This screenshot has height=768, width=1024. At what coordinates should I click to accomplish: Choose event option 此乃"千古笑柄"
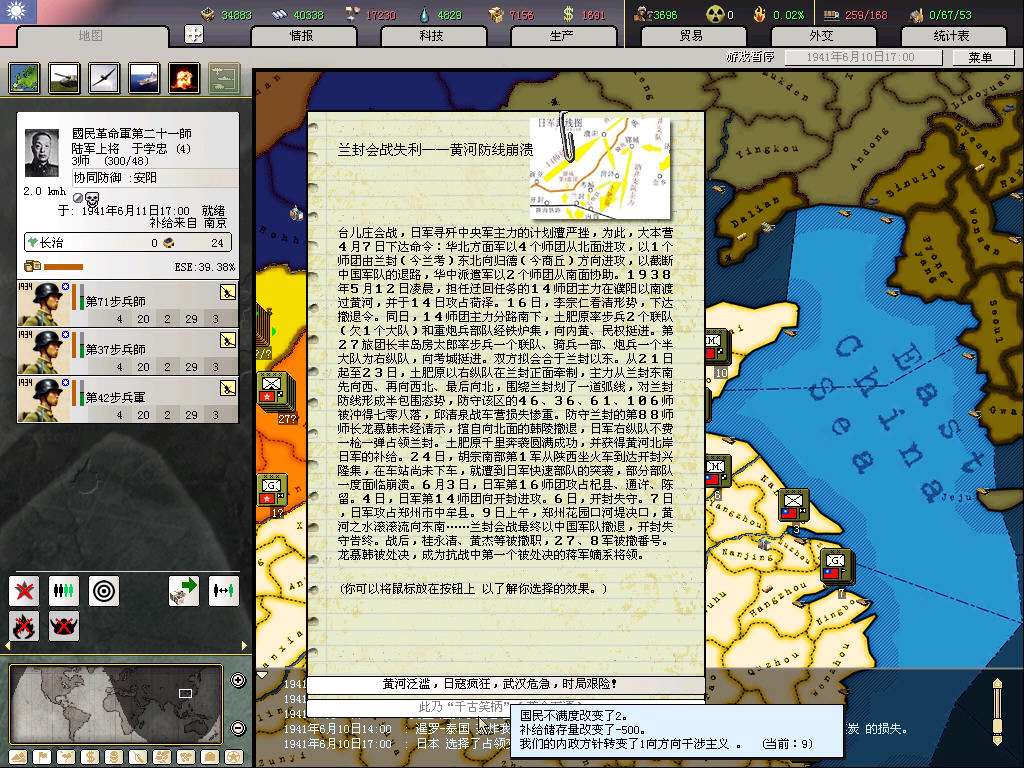(x=506, y=707)
